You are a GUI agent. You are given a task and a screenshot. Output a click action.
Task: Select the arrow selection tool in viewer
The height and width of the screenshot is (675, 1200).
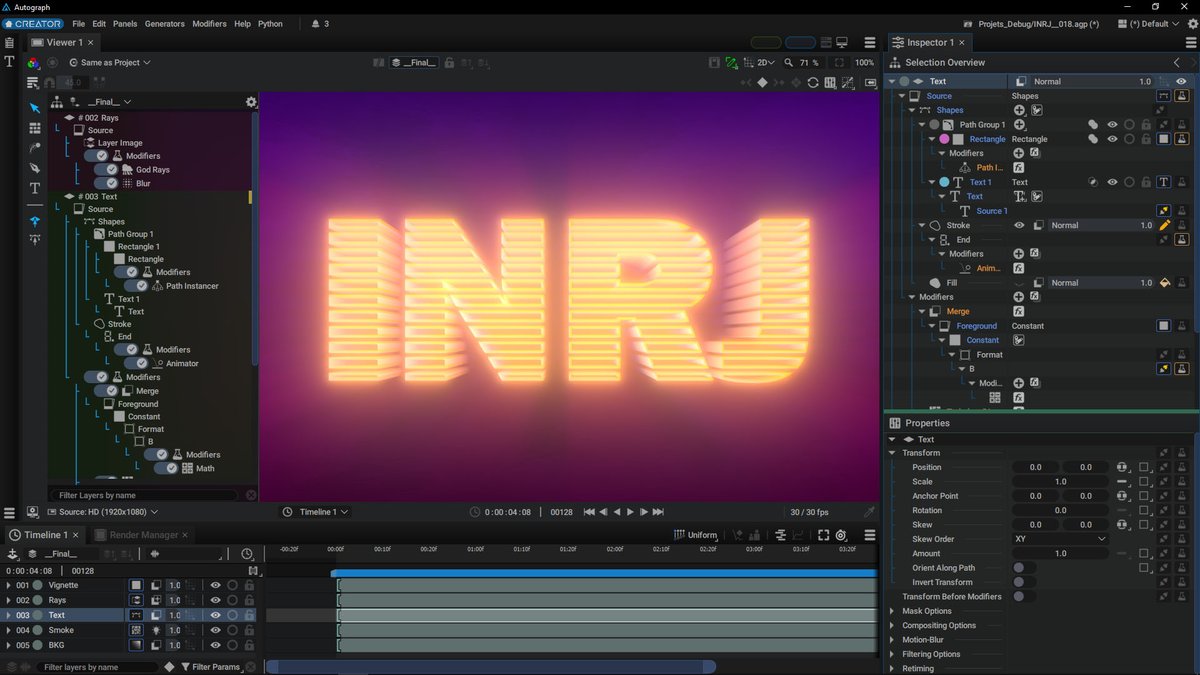tap(35, 108)
